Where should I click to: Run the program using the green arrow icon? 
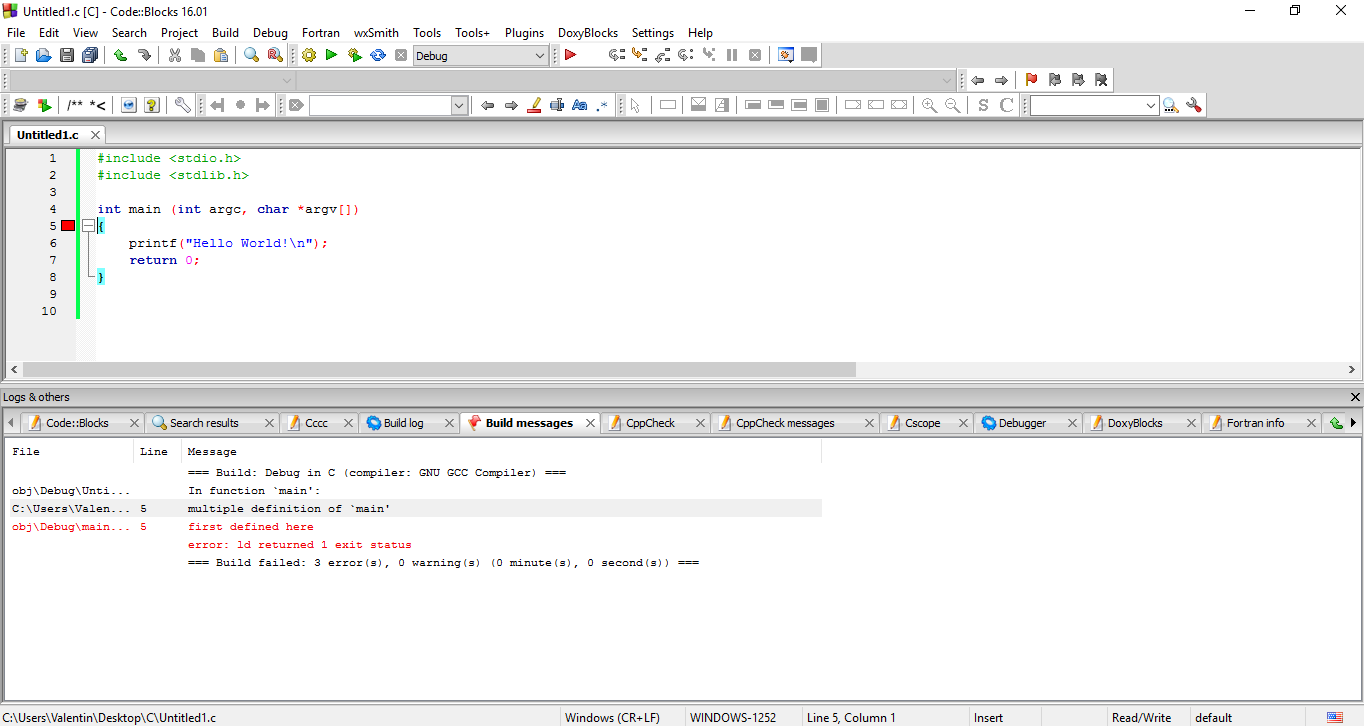pyautogui.click(x=331, y=55)
